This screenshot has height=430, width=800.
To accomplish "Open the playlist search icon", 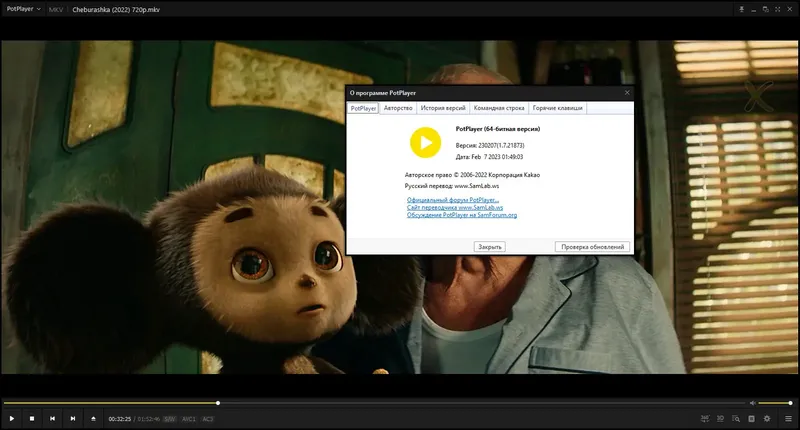I will (x=736, y=418).
